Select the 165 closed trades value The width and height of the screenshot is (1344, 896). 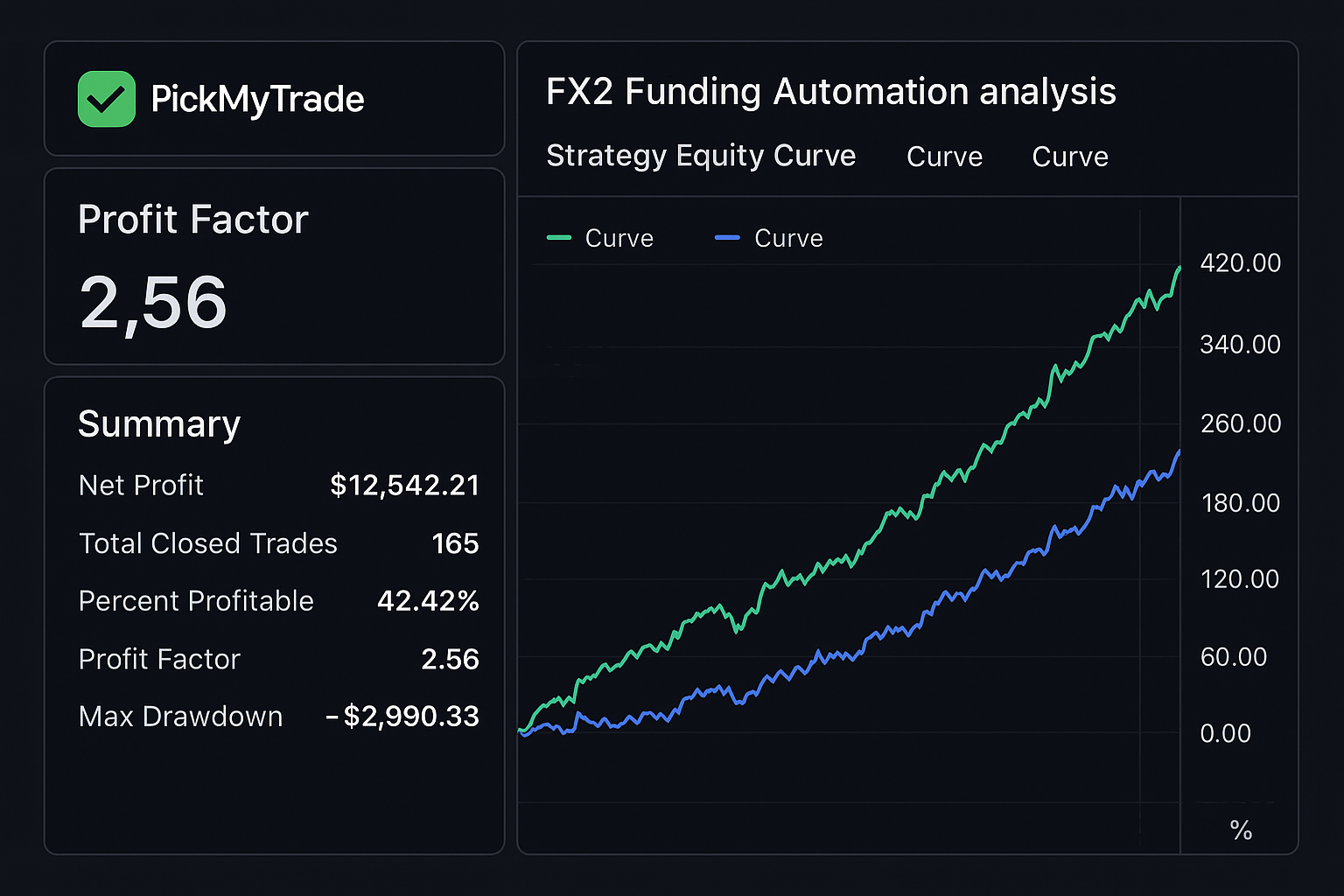[455, 543]
